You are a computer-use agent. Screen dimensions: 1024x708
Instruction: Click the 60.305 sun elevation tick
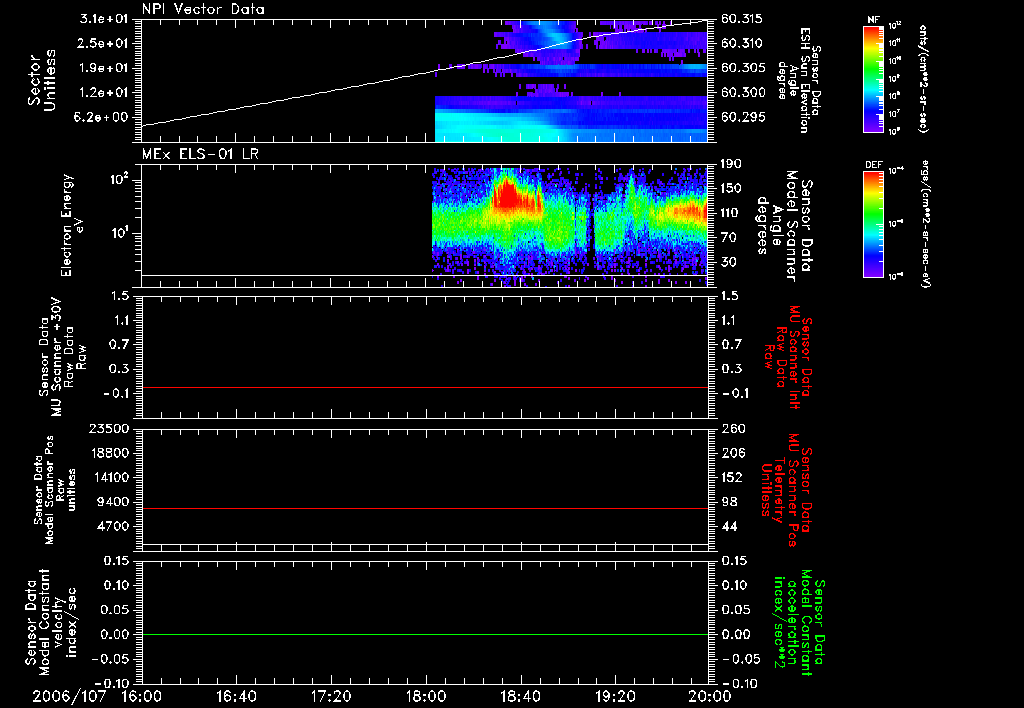741,68
